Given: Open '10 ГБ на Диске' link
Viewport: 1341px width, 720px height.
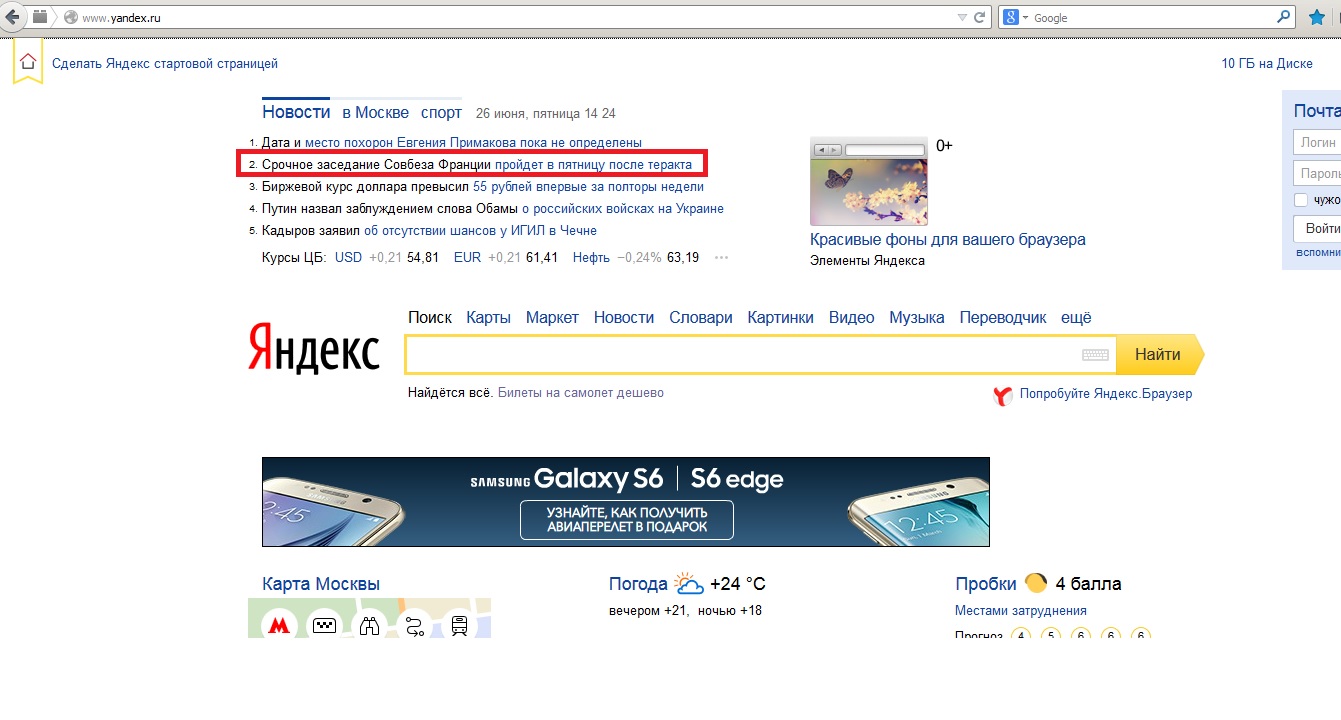Looking at the screenshot, I should point(1267,63).
